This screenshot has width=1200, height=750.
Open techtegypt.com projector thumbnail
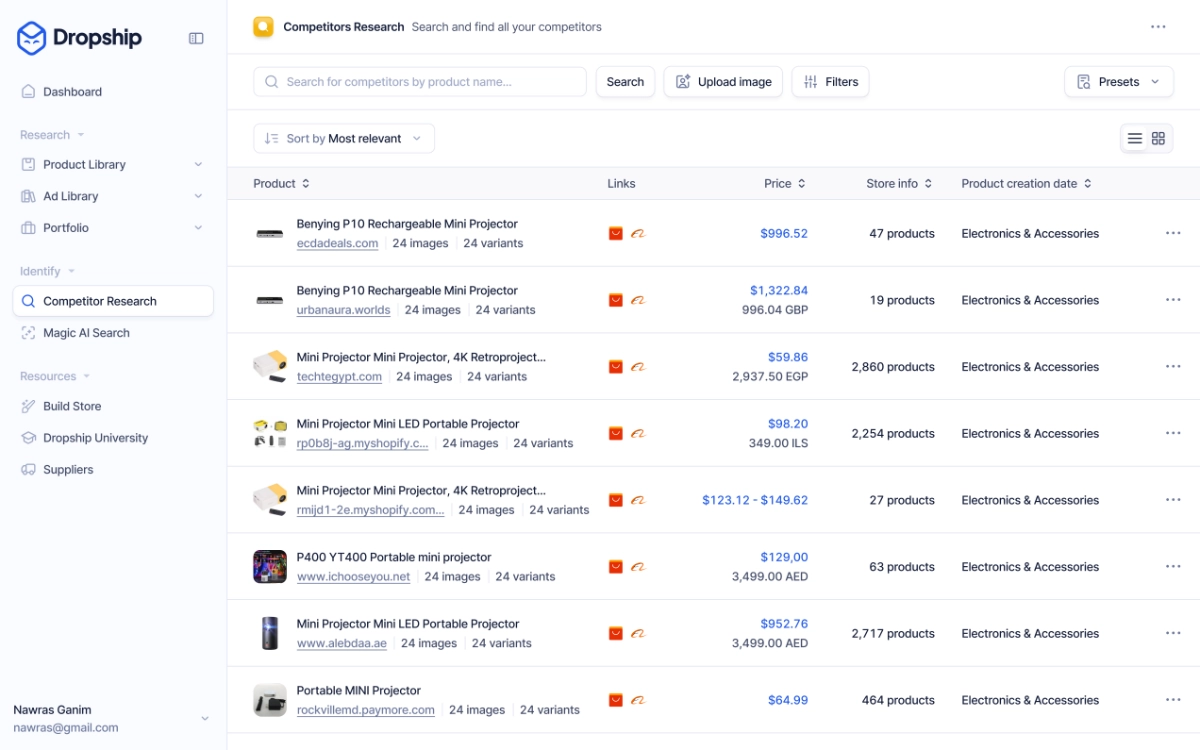tap(270, 367)
